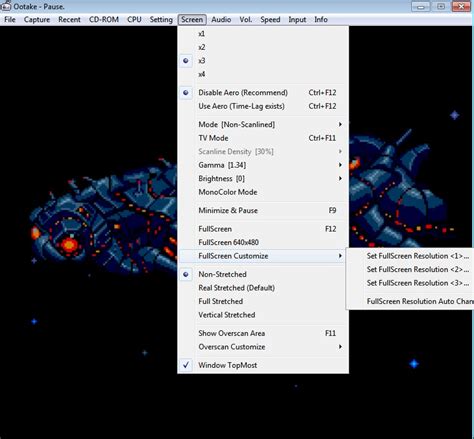
Task: Open the CPU menu
Action: (134, 20)
